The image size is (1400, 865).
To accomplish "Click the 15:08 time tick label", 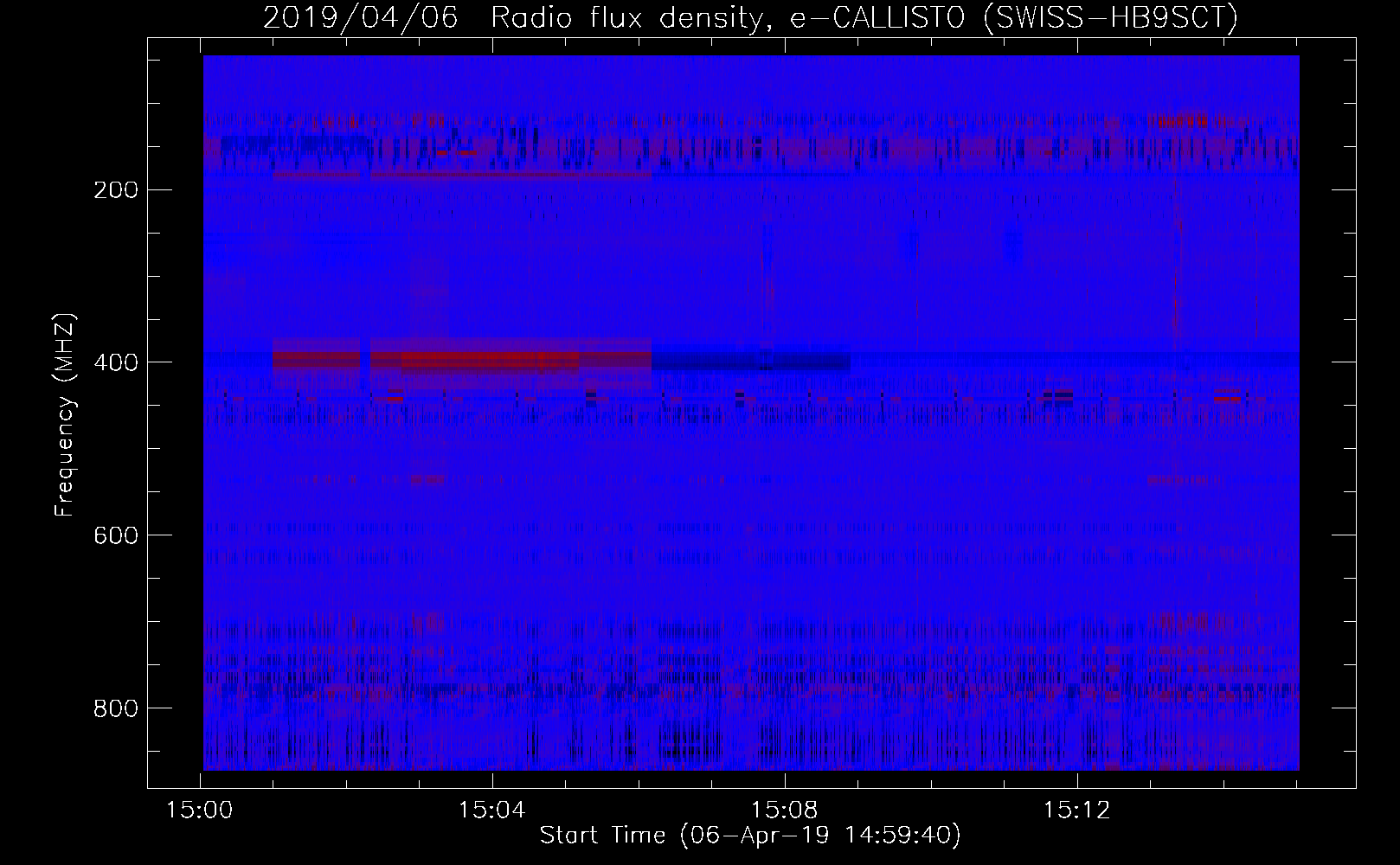I will [785, 811].
